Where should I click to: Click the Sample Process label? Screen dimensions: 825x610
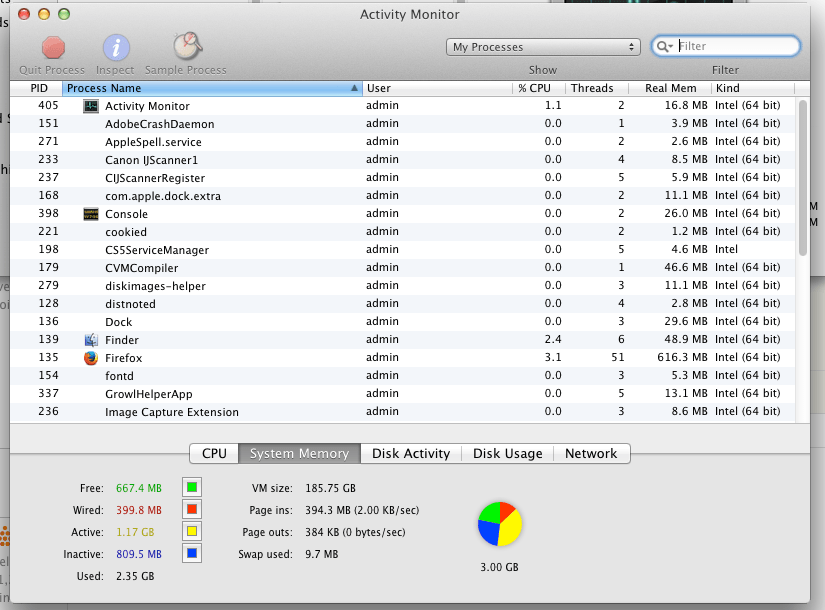click(x=186, y=70)
